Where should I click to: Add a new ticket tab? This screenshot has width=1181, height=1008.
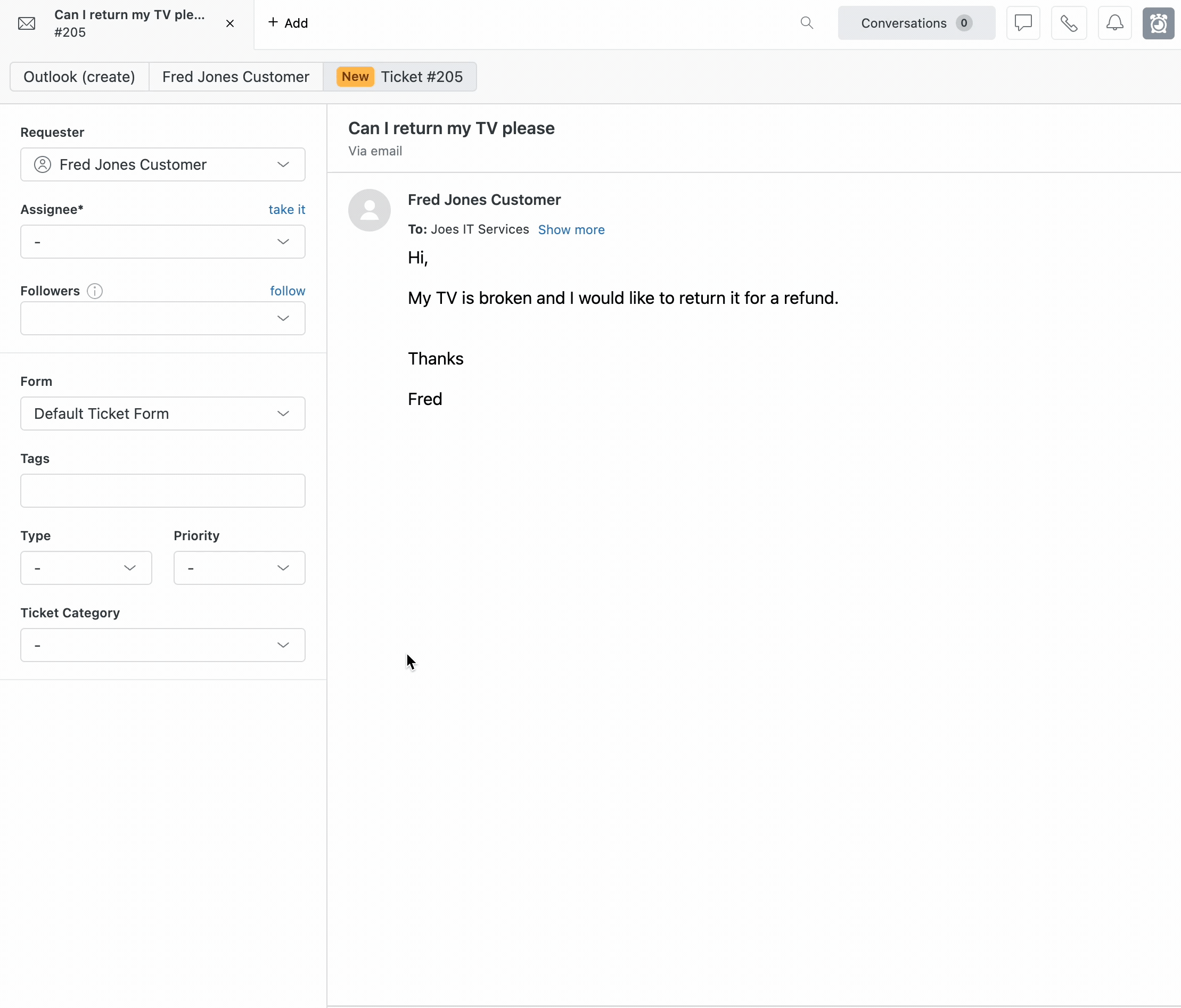288,23
